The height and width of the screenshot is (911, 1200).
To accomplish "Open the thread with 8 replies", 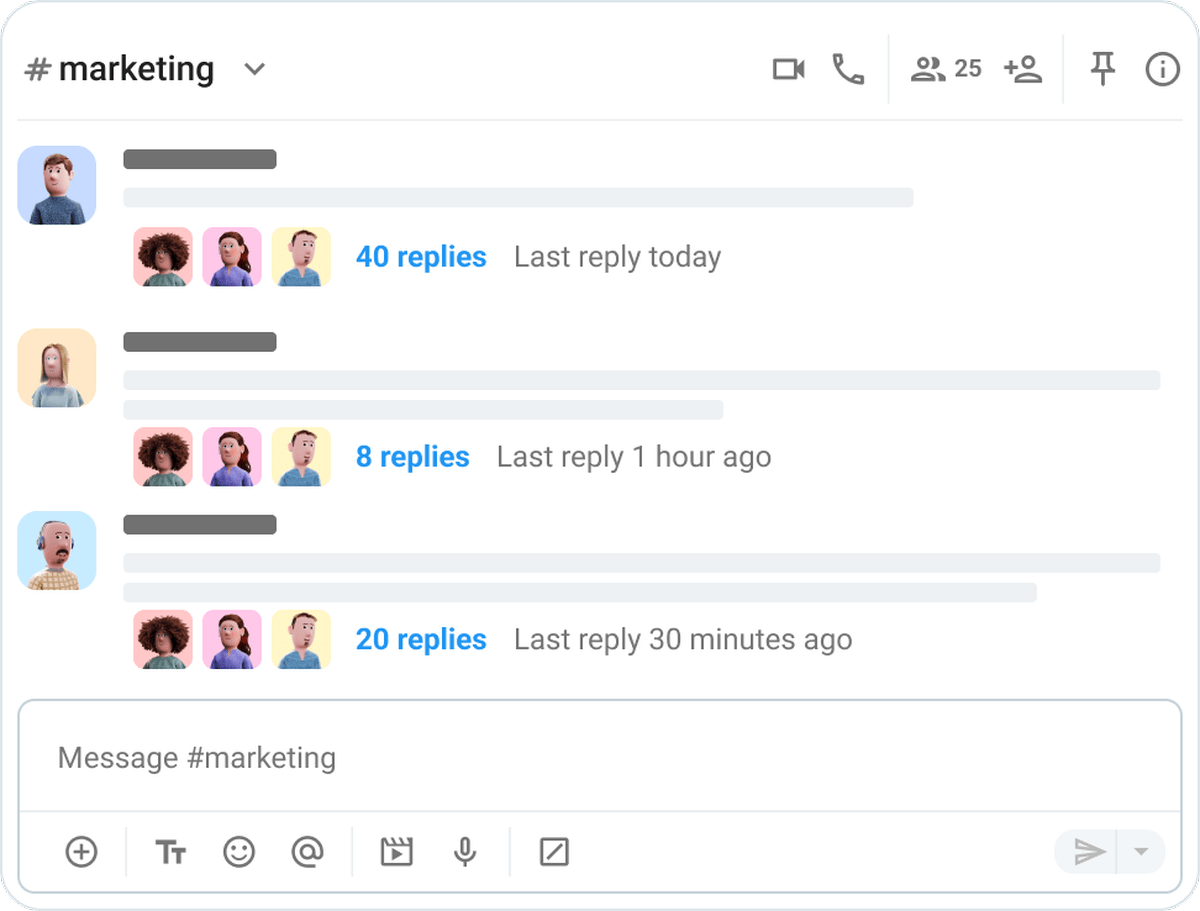I will pos(413,457).
